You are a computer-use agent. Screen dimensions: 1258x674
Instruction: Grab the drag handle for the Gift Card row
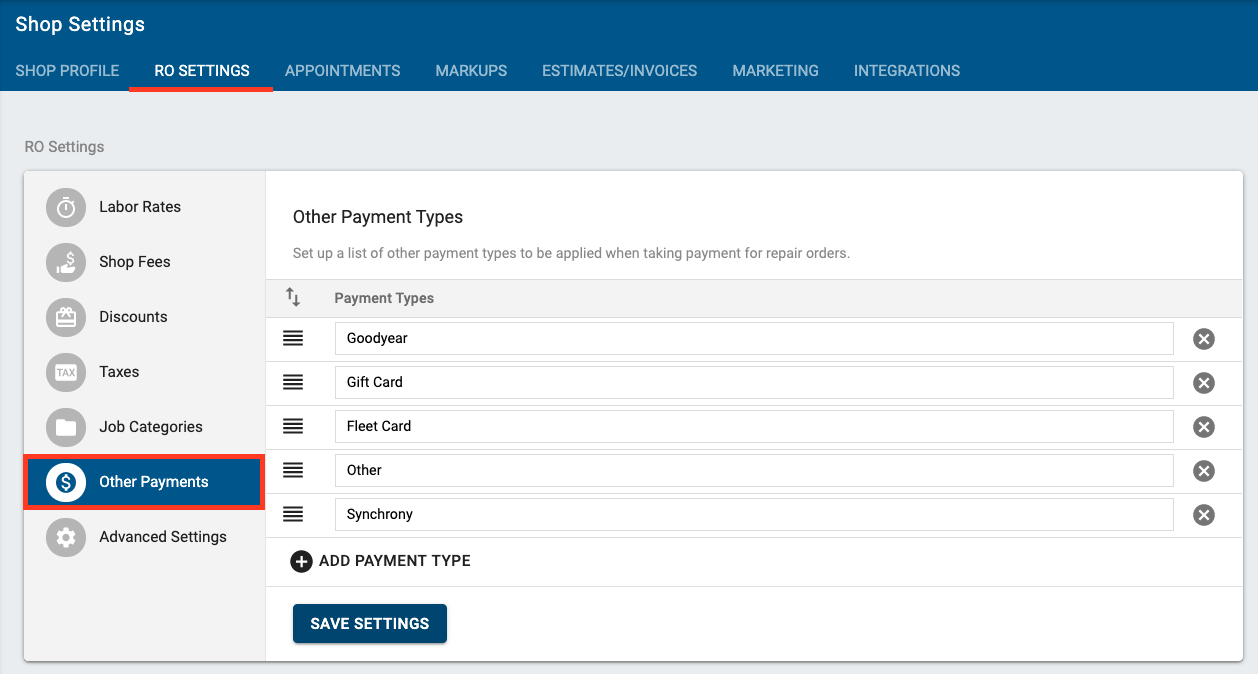[x=293, y=382]
